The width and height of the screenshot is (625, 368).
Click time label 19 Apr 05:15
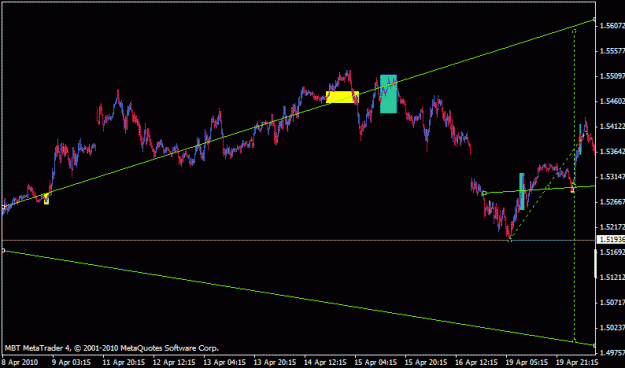(x=527, y=362)
